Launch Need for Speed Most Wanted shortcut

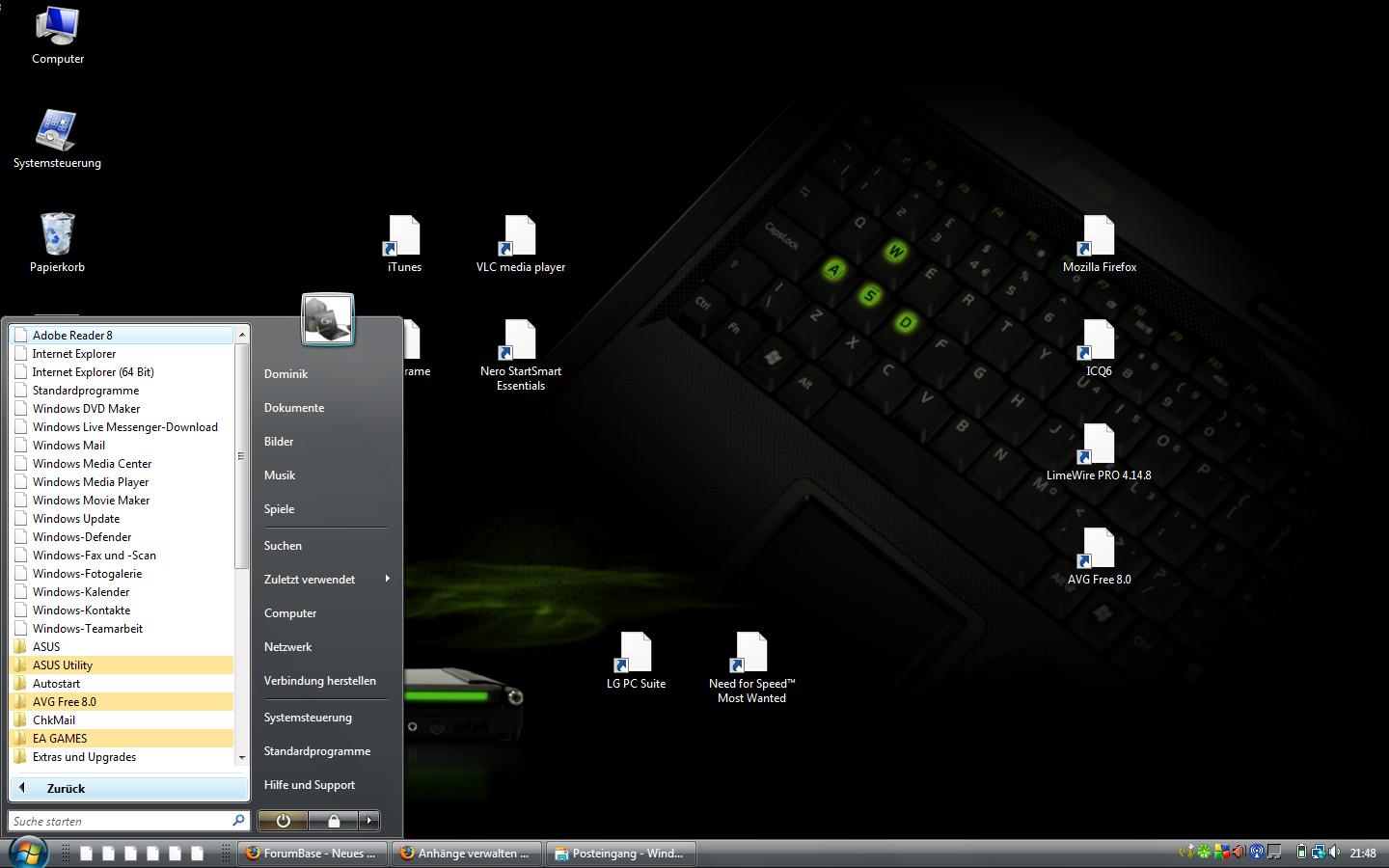pos(751,666)
